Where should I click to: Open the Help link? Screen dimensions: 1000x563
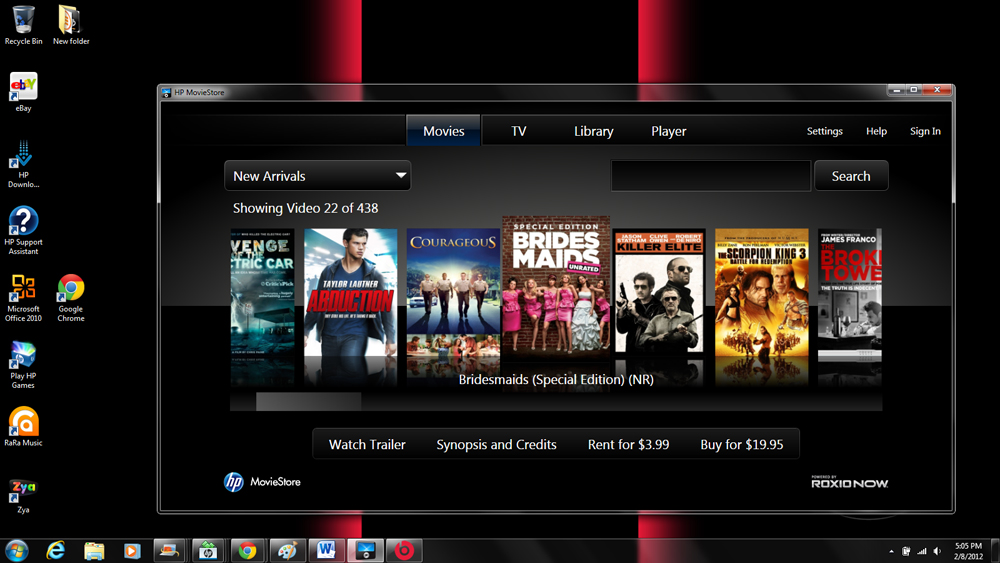coord(876,131)
